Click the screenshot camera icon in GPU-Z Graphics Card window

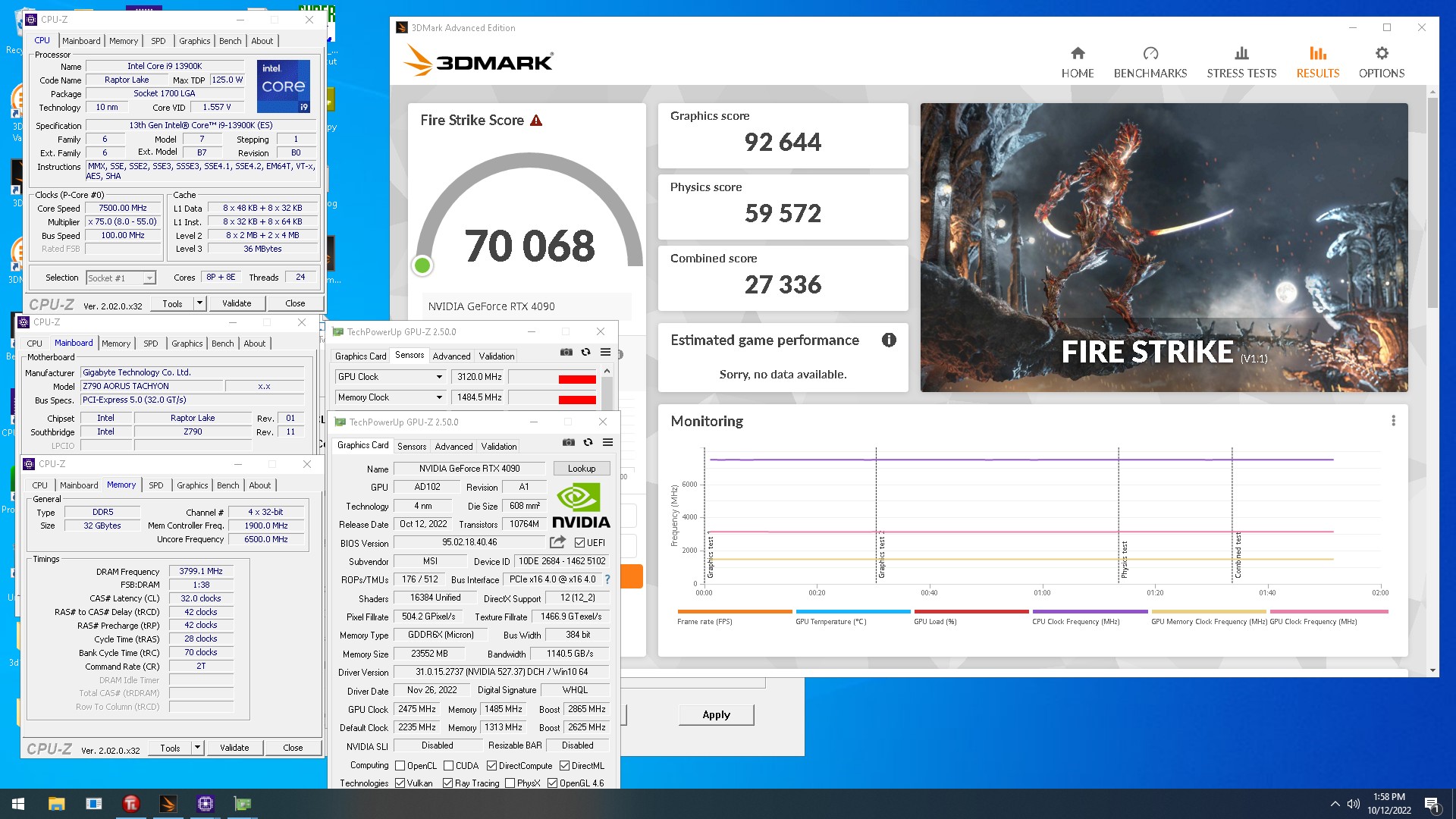(x=569, y=442)
